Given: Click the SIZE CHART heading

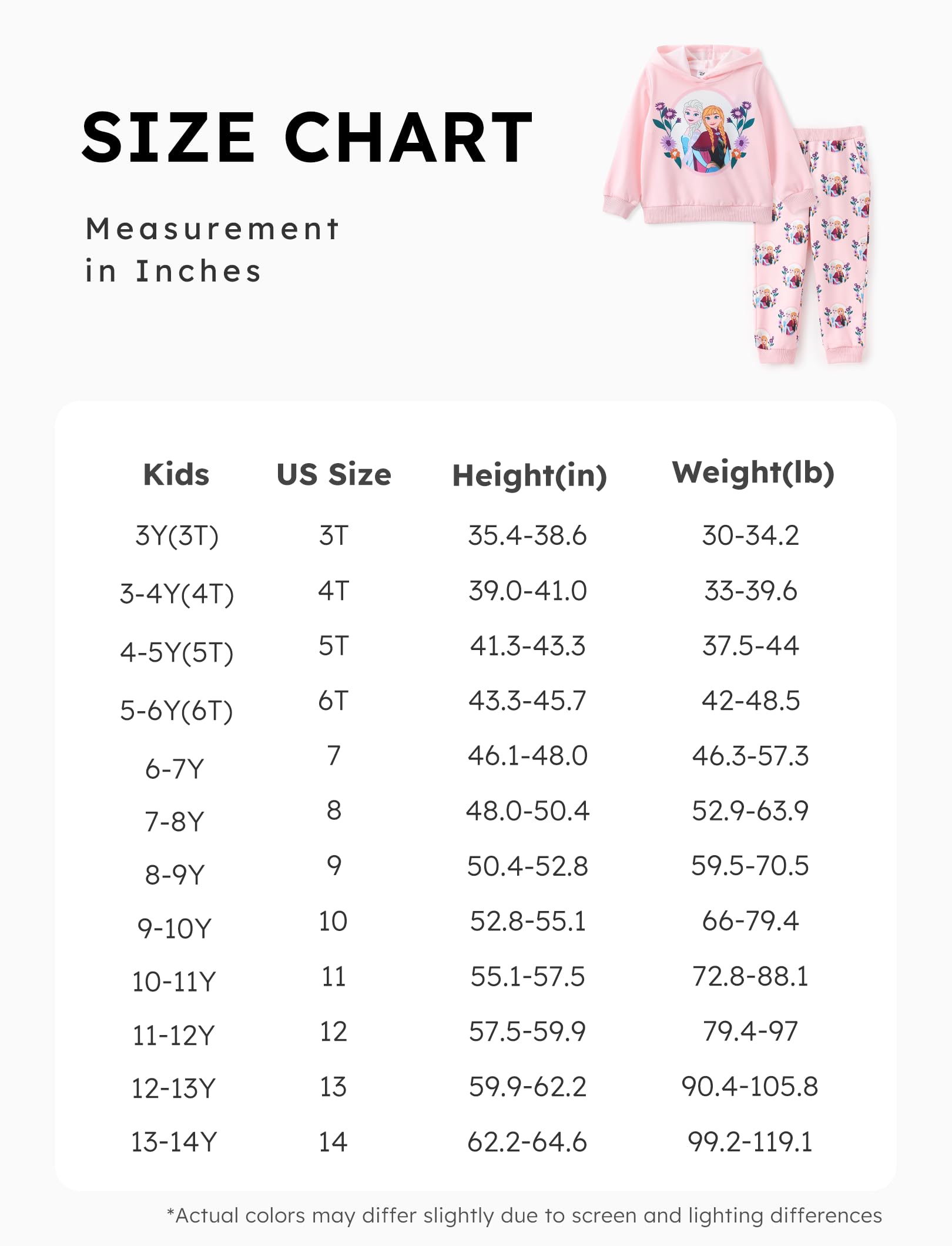Looking at the screenshot, I should tap(307, 137).
